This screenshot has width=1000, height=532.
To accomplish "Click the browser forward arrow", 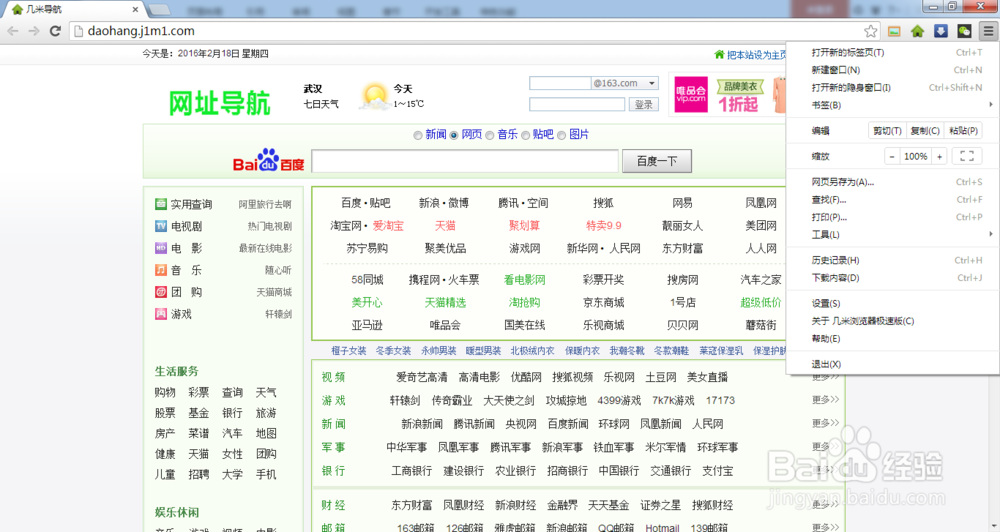I will coord(34,31).
